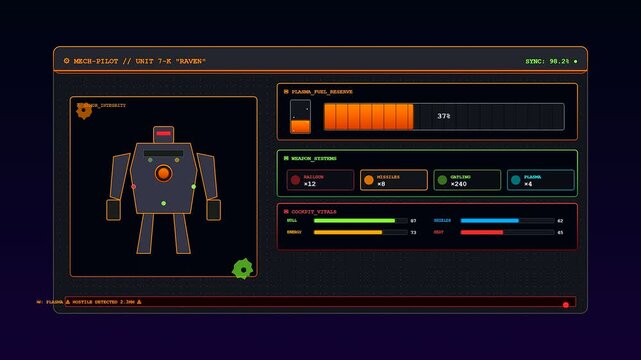Click the red dot in alert ticker
Viewport: 641px width, 360px height.
566,305
